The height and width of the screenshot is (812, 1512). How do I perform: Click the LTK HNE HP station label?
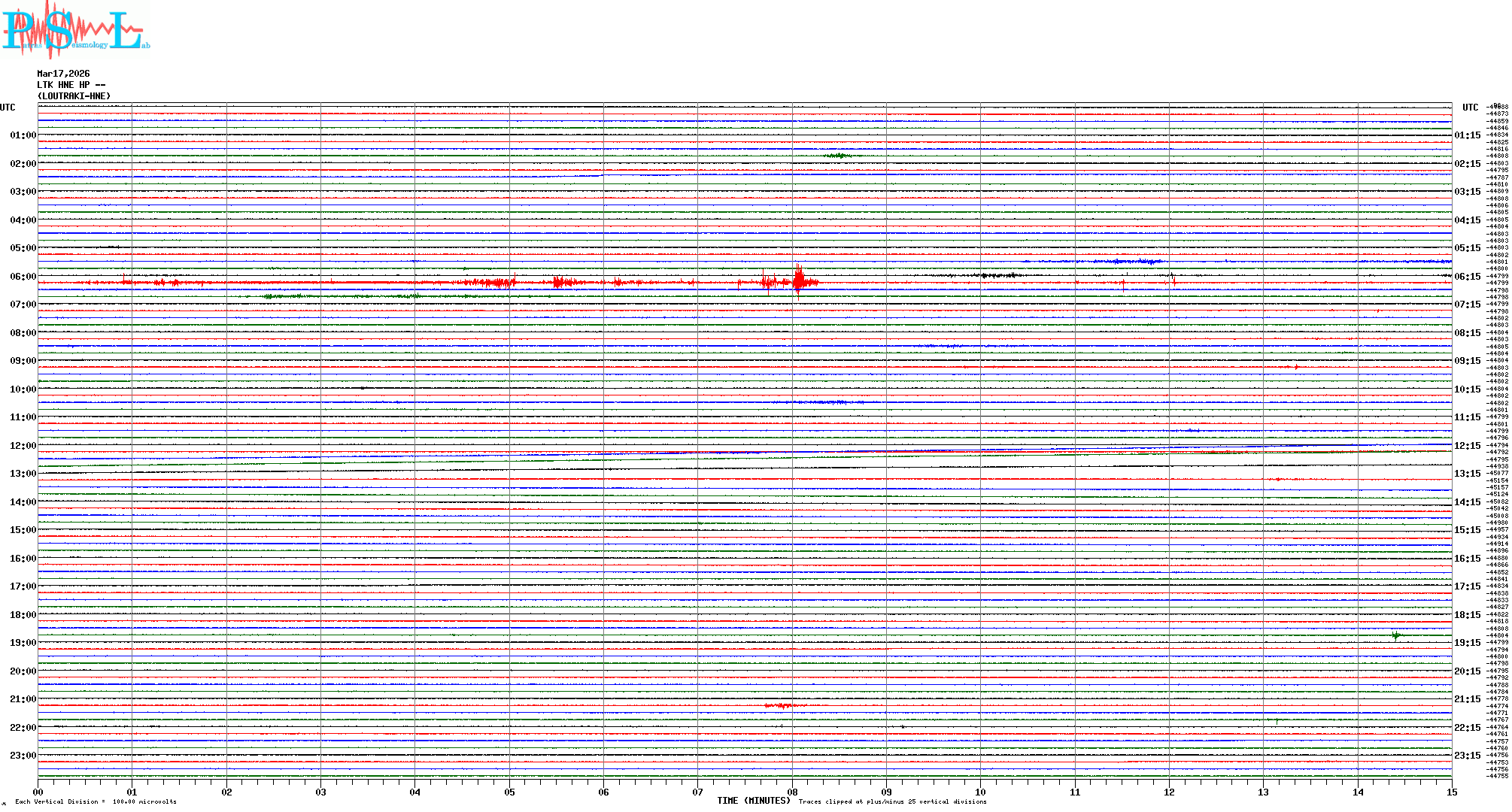tap(71, 85)
